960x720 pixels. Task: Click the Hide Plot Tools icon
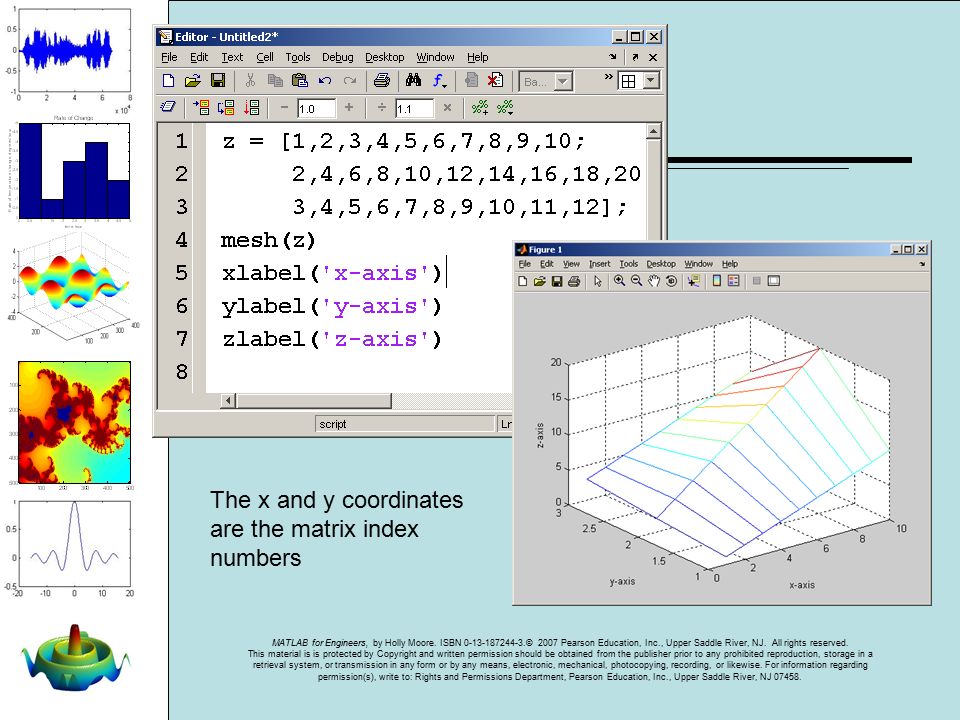coord(756,281)
